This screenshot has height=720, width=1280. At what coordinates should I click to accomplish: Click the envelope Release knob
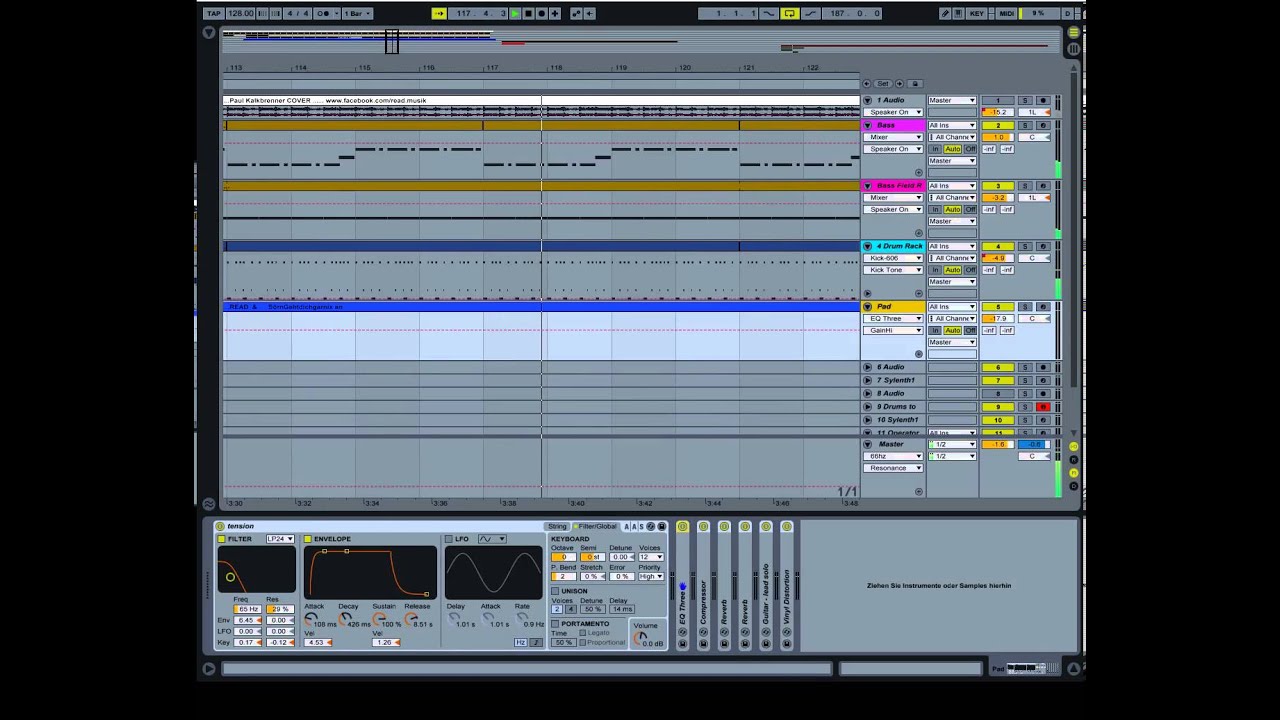click(411, 618)
